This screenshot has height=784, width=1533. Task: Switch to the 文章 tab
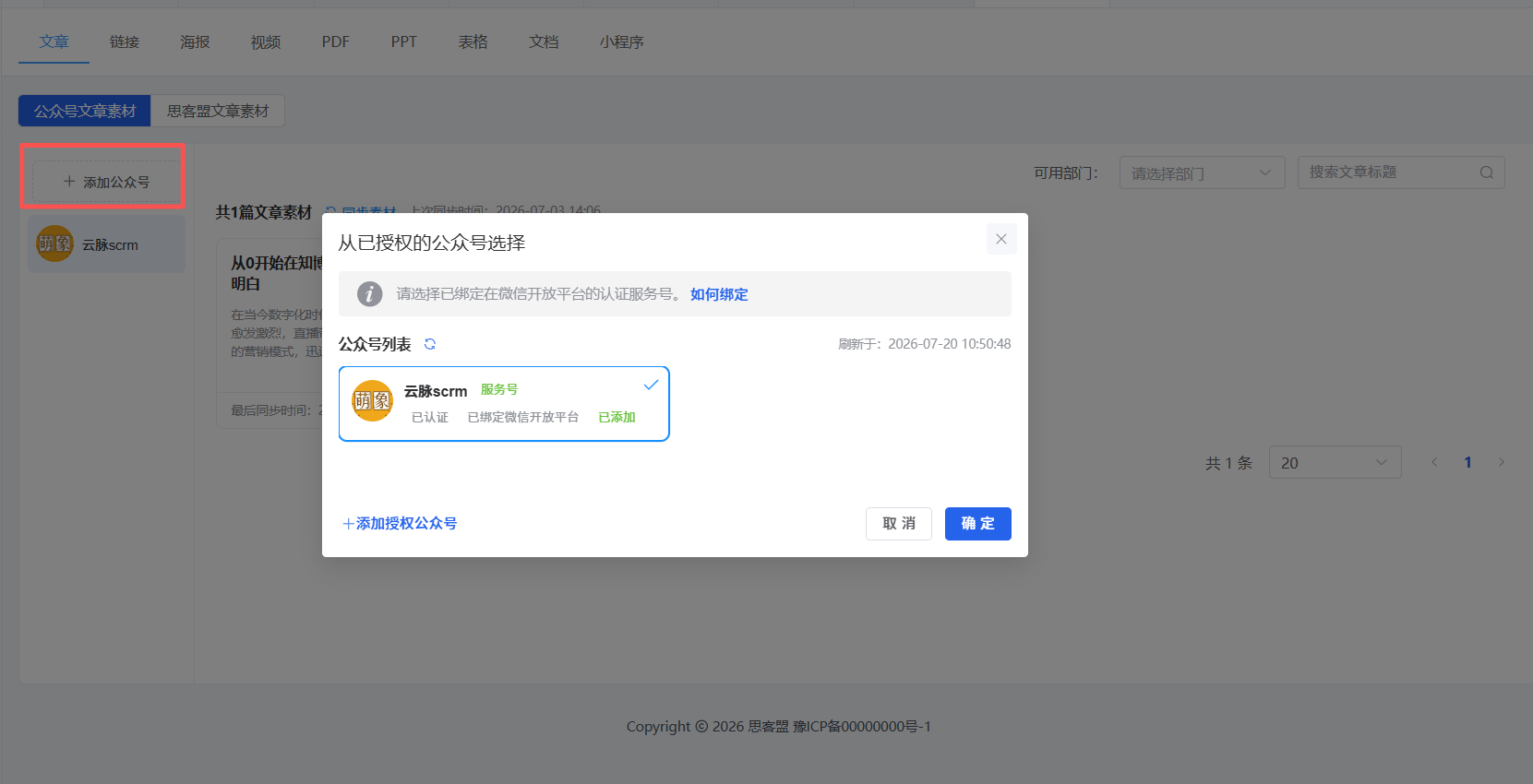[54, 42]
